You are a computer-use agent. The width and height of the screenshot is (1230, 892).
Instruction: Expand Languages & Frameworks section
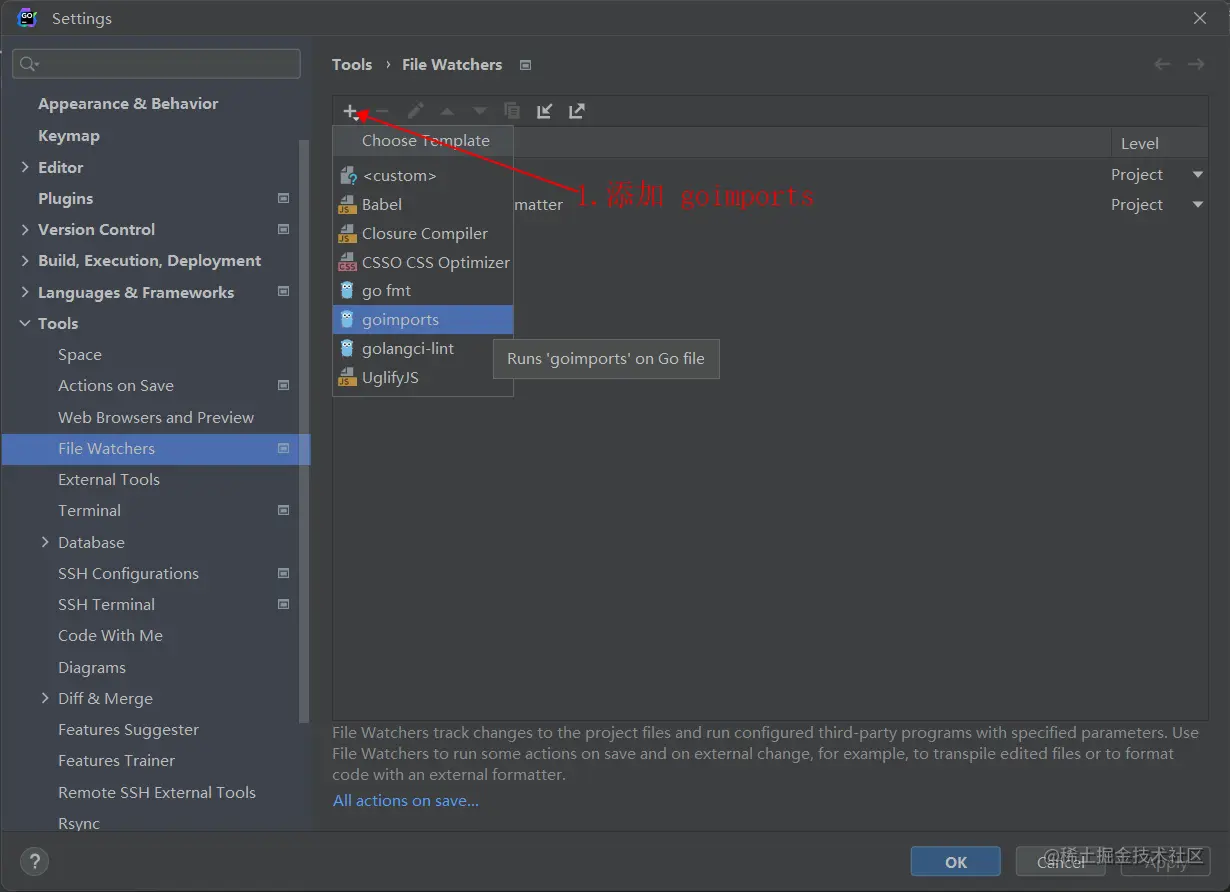(x=25, y=292)
